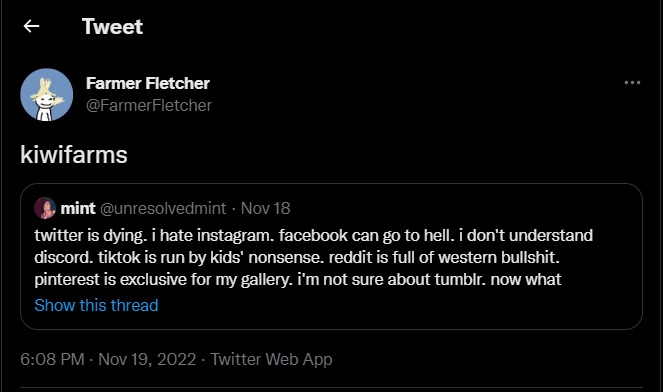Screen dimensions: 663x392
Task: Click the Farmer Fletcher display name
Action: (x=148, y=83)
